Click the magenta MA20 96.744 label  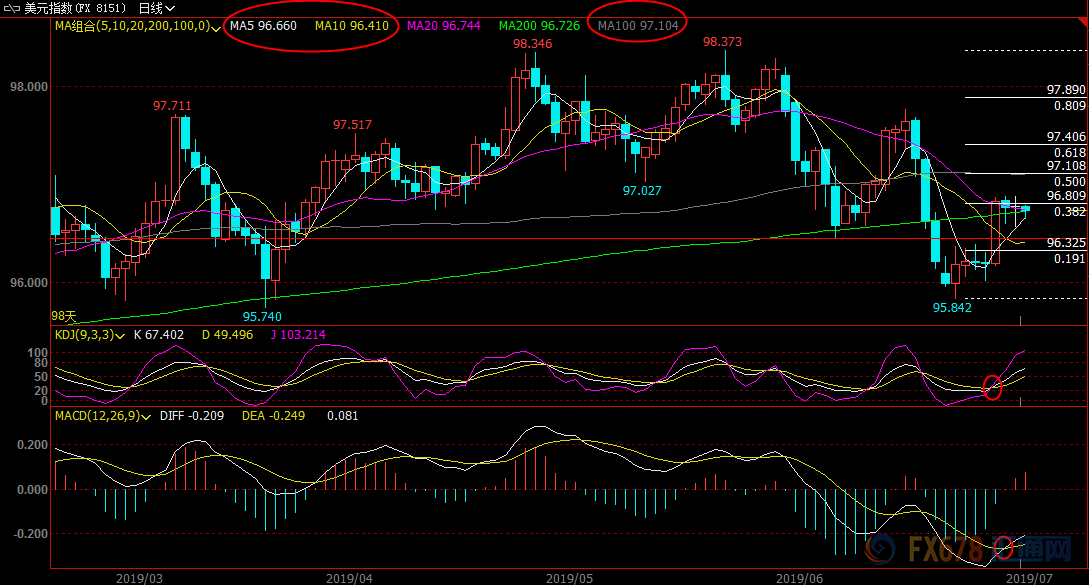coord(444,26)
